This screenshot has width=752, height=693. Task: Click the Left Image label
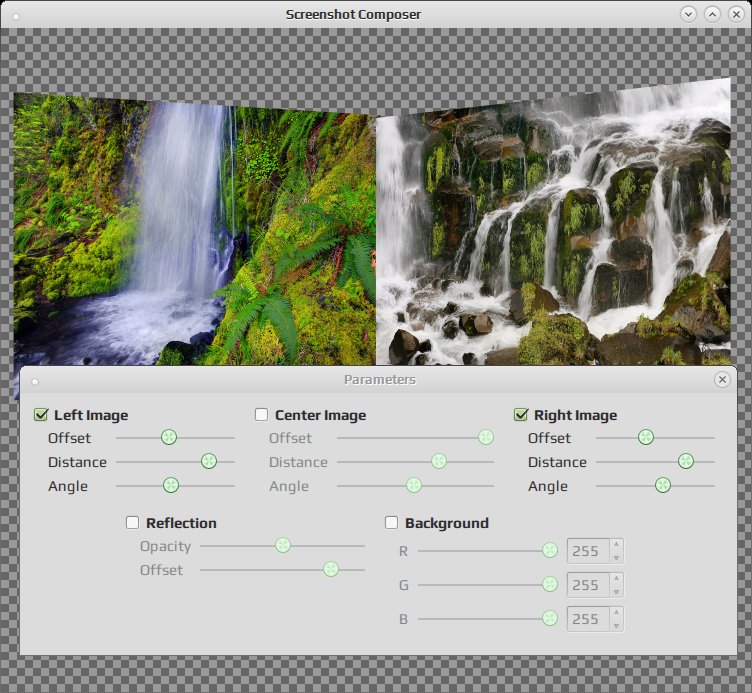pyautogui.click(x=91, y=415)
